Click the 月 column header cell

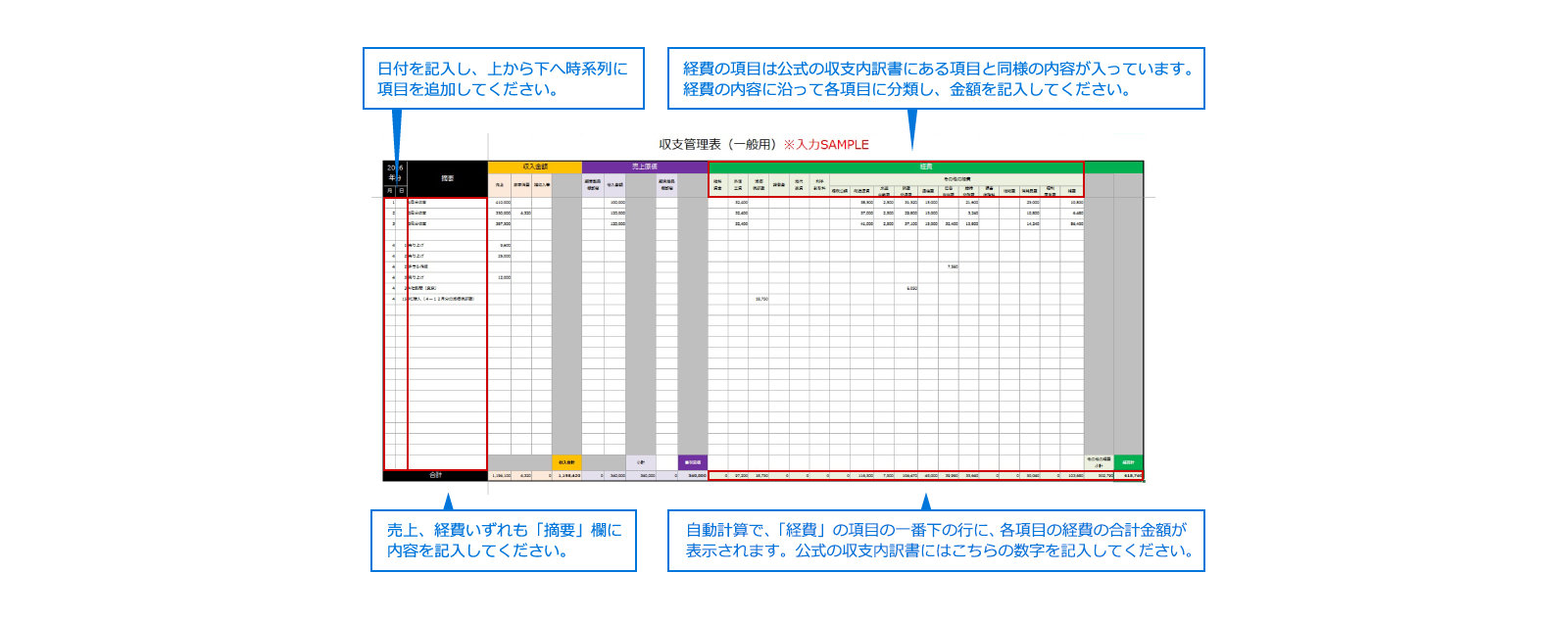pyautogui.click(x=390, y=190)
